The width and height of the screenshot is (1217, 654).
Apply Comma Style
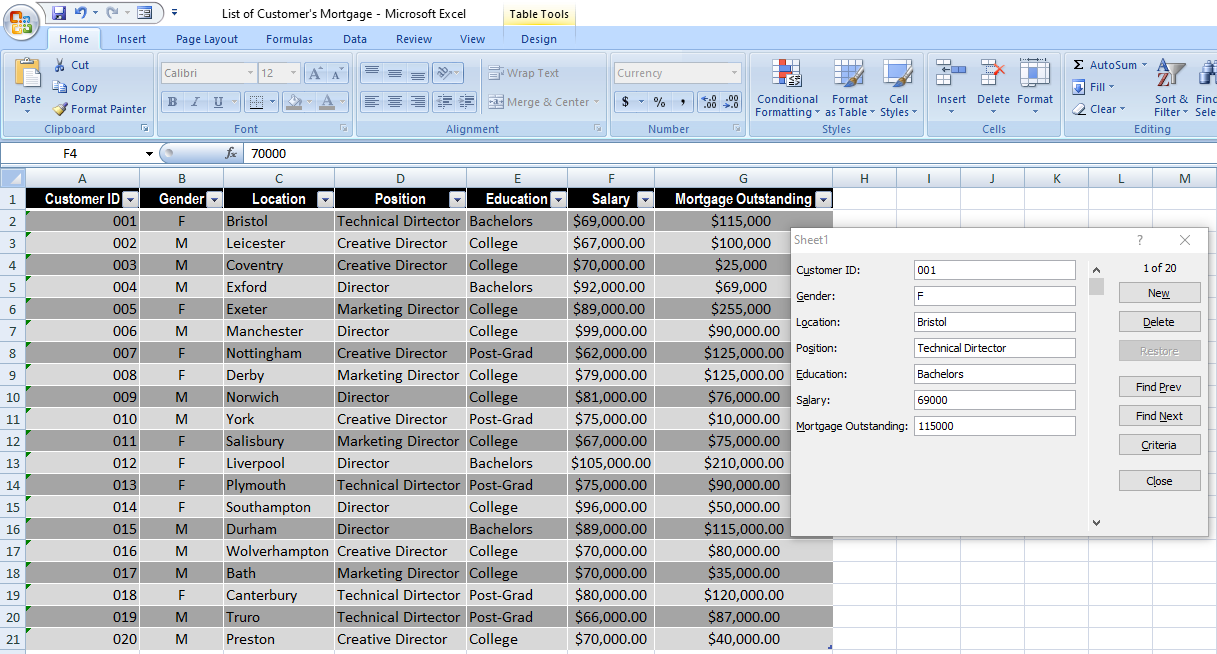(682, 102)
